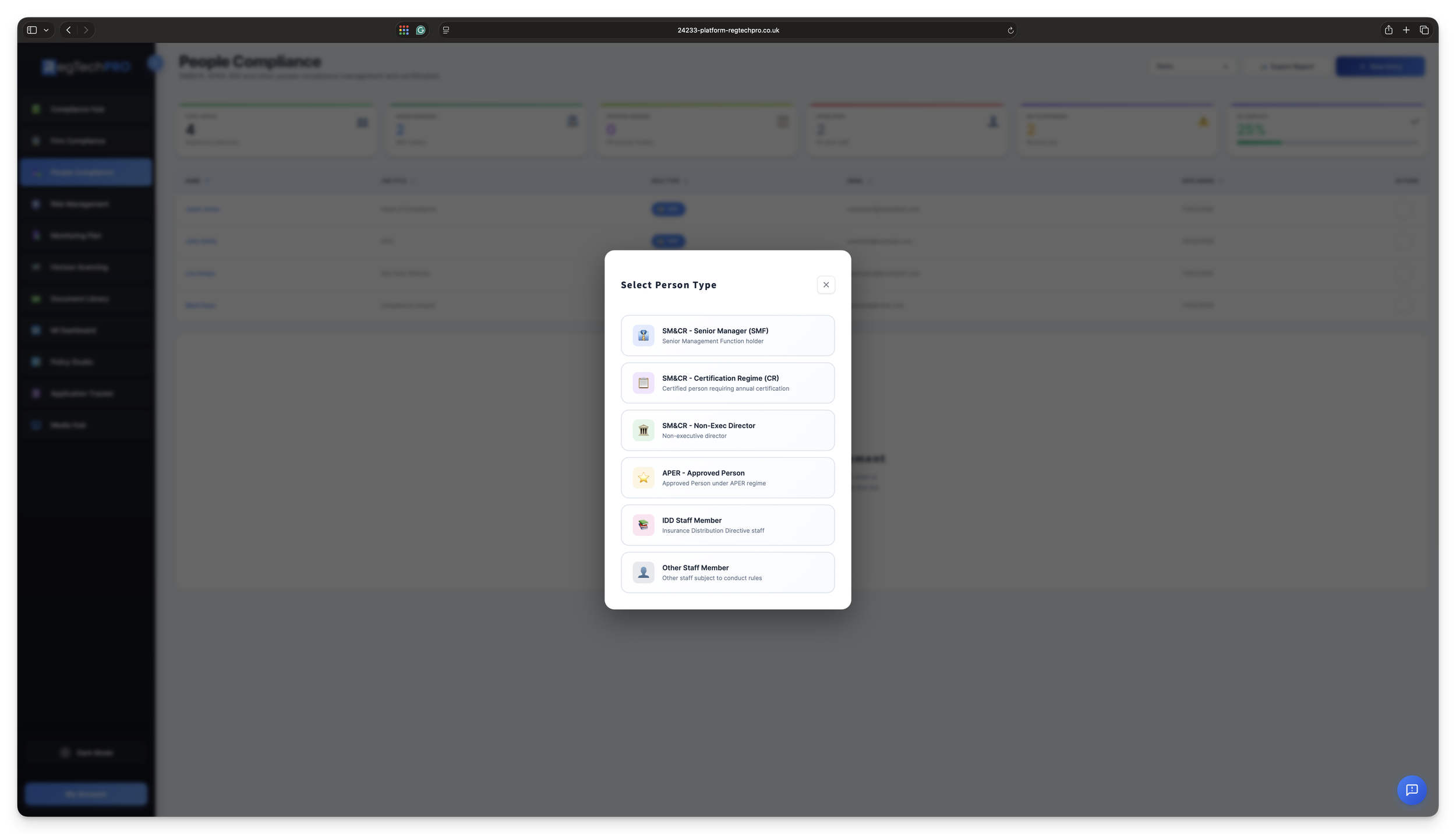Click the Share icon in Safari toolbar

(x=1388, y=30)
